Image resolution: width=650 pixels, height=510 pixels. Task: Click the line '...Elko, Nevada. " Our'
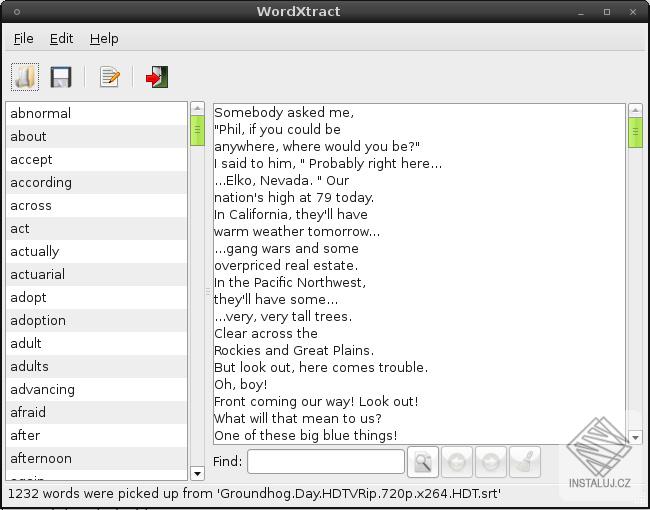coord(282,180)
